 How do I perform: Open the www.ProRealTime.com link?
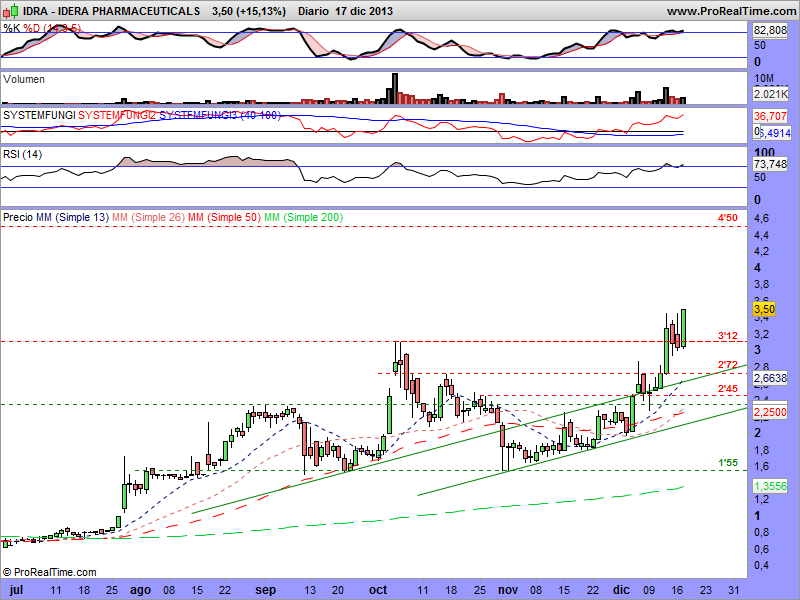[x=730, y=11]
